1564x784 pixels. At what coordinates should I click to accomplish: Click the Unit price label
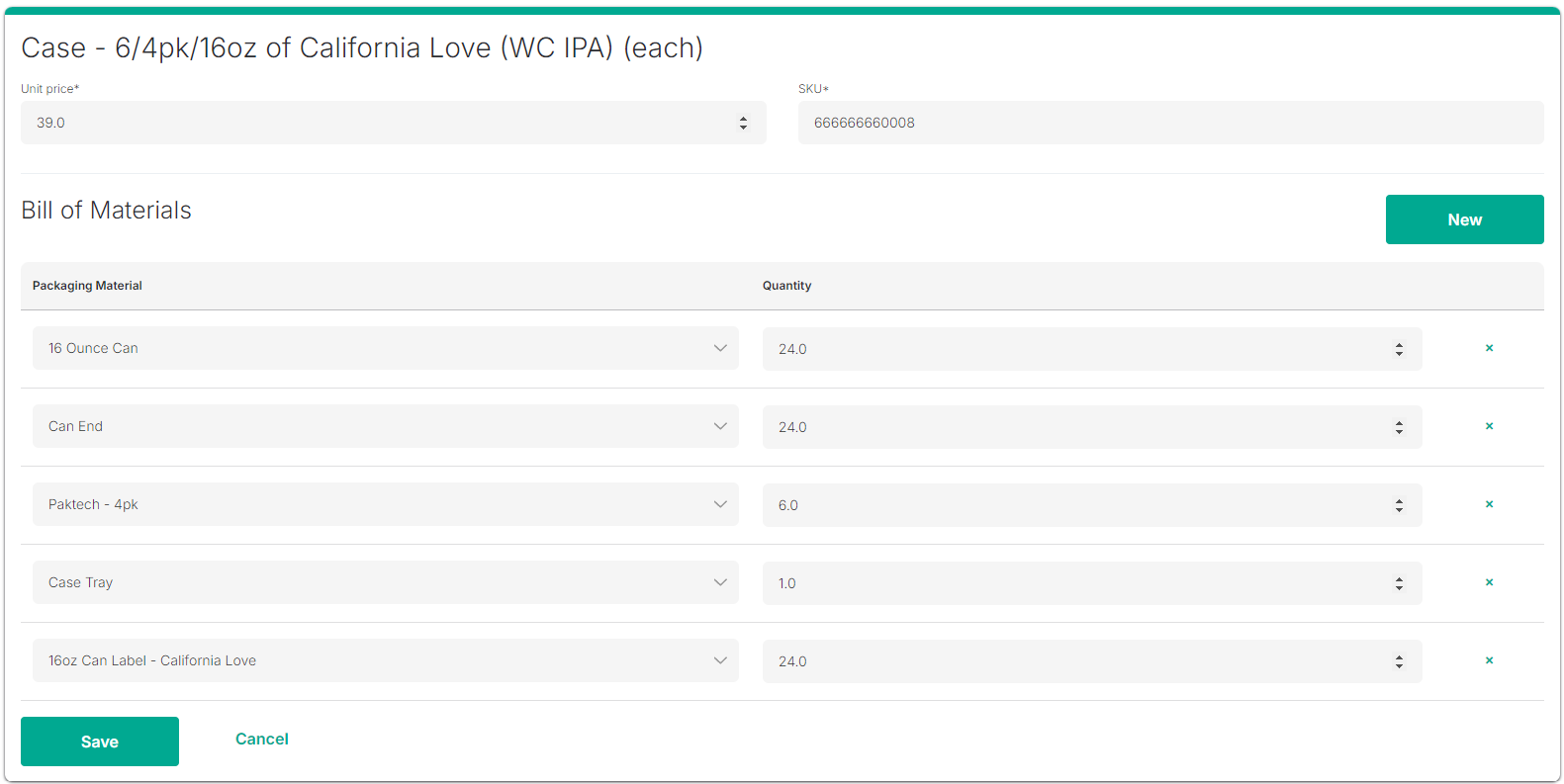tap(49, 89)
